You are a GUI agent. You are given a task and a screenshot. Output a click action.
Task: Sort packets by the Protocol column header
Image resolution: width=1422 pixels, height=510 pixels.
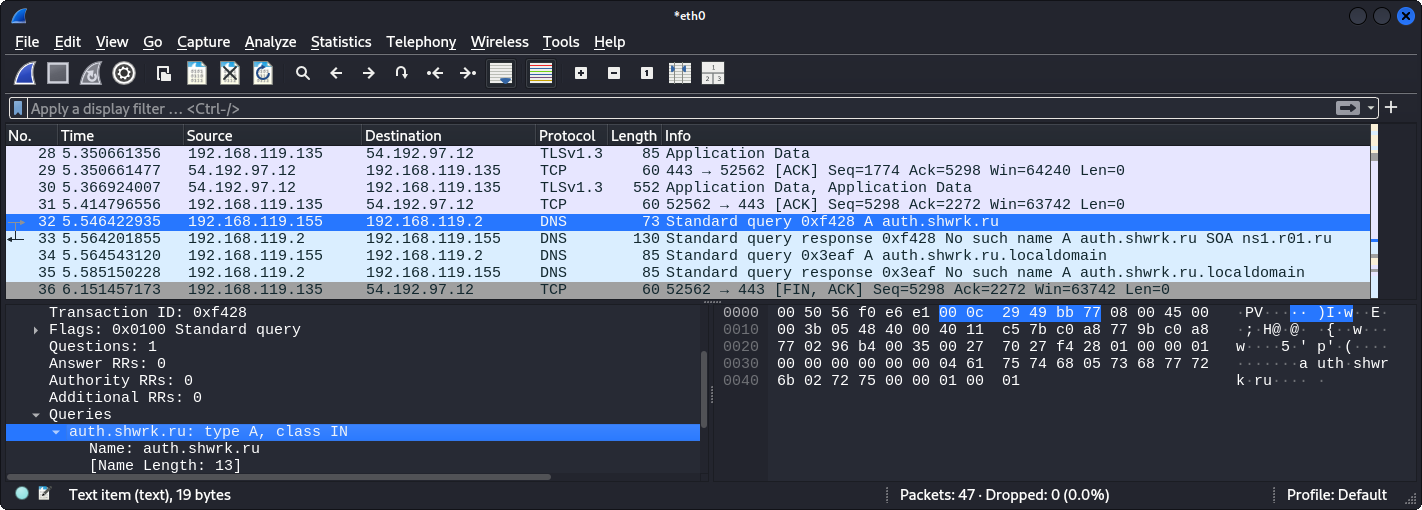566,136
